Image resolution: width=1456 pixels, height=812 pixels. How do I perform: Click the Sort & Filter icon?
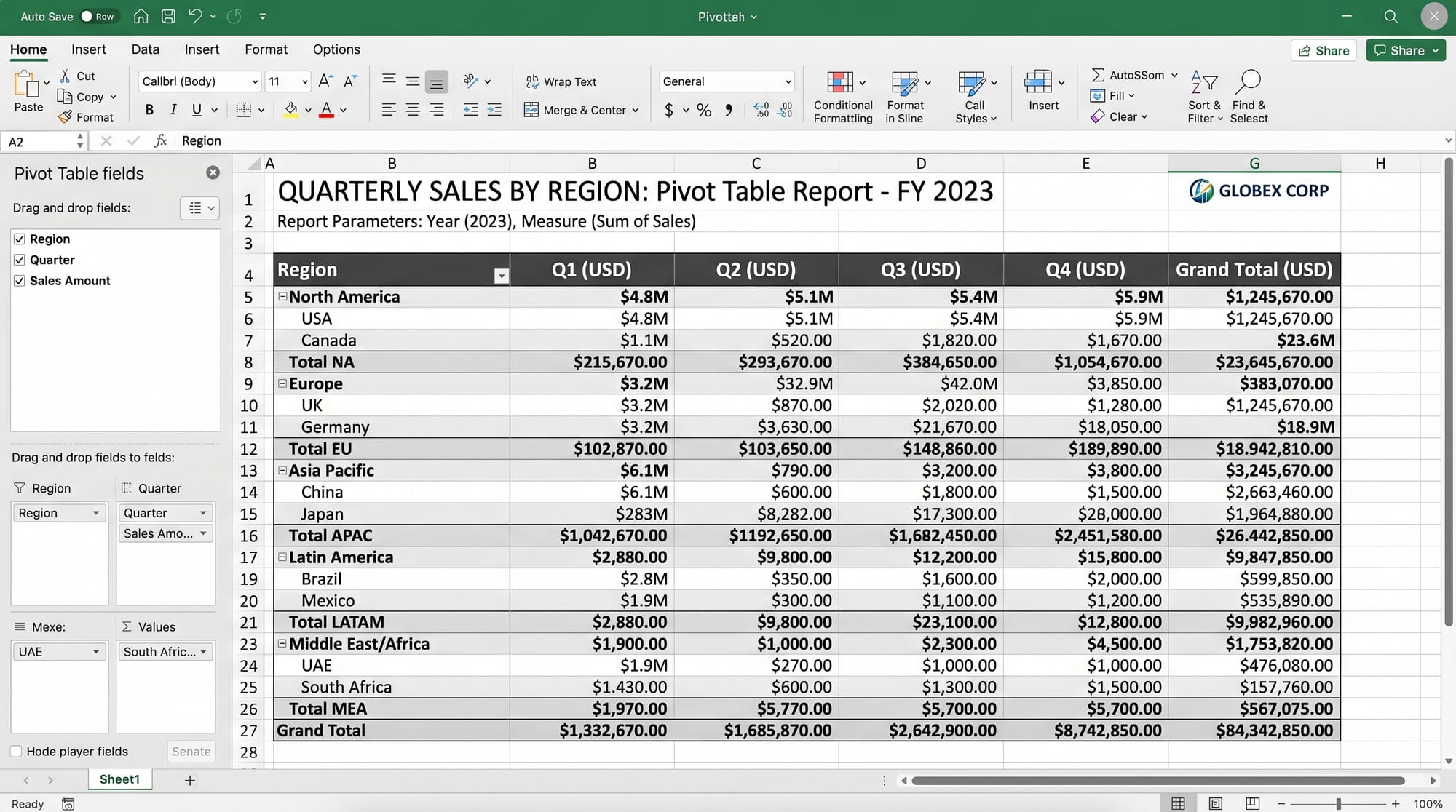(1203, 82)
